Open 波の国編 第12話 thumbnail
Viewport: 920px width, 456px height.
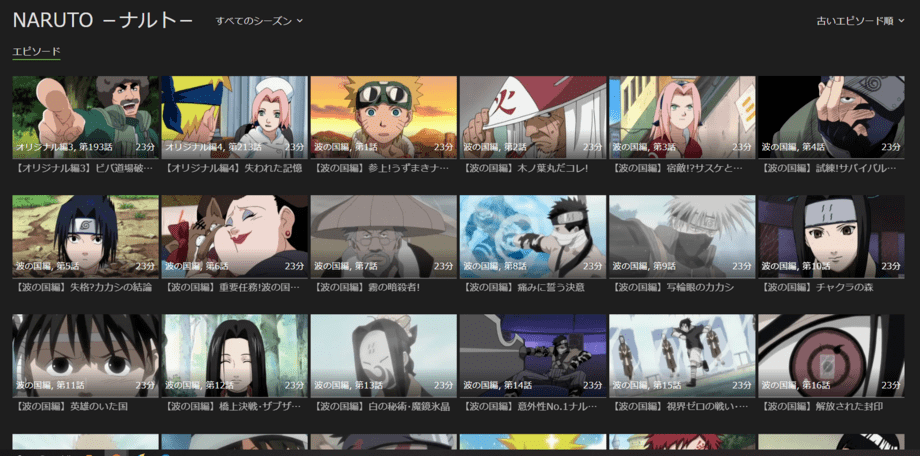tap(235, 356)
